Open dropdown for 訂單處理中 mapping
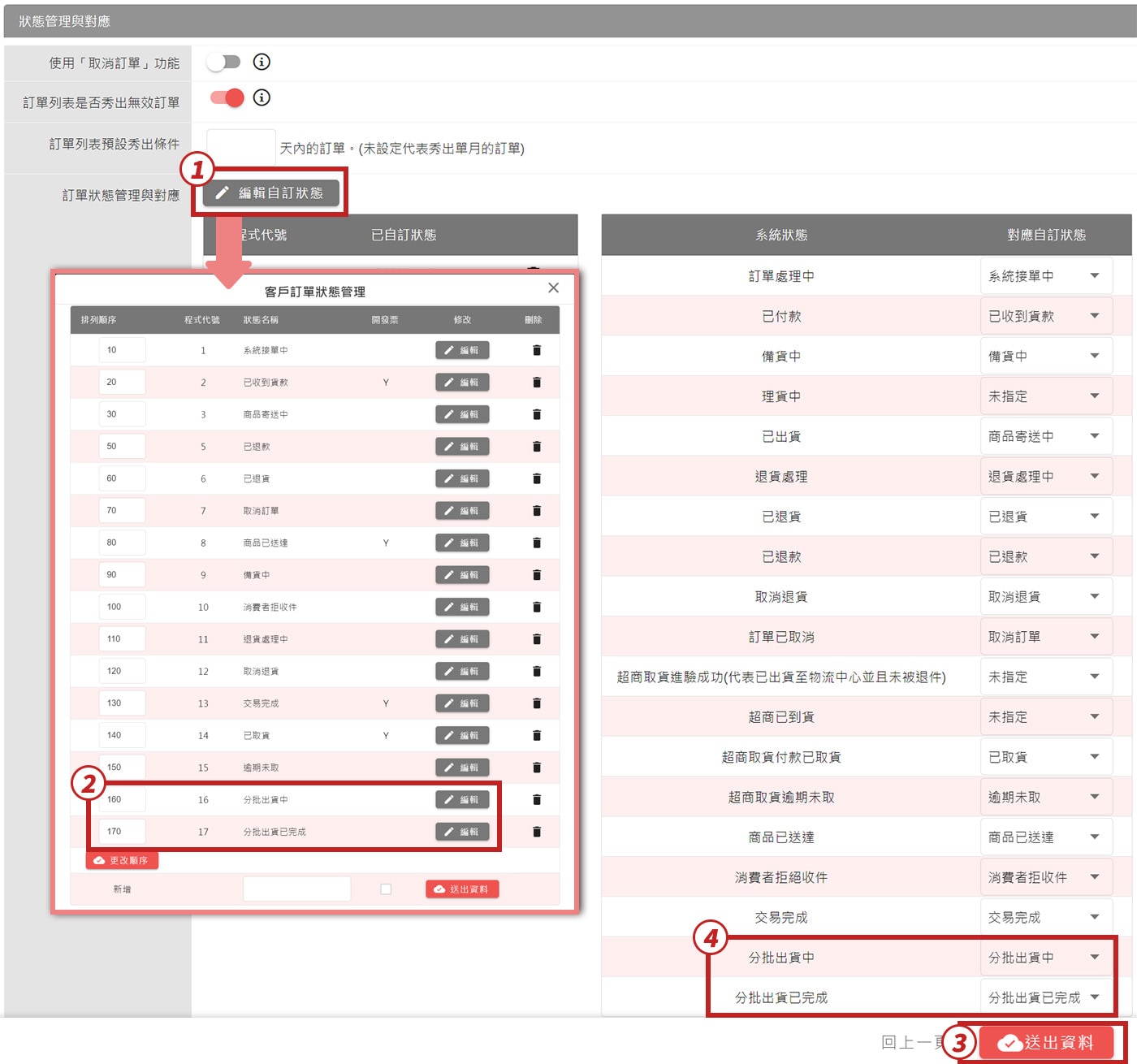The image size is (1137, 1064). click(1046, 276)
